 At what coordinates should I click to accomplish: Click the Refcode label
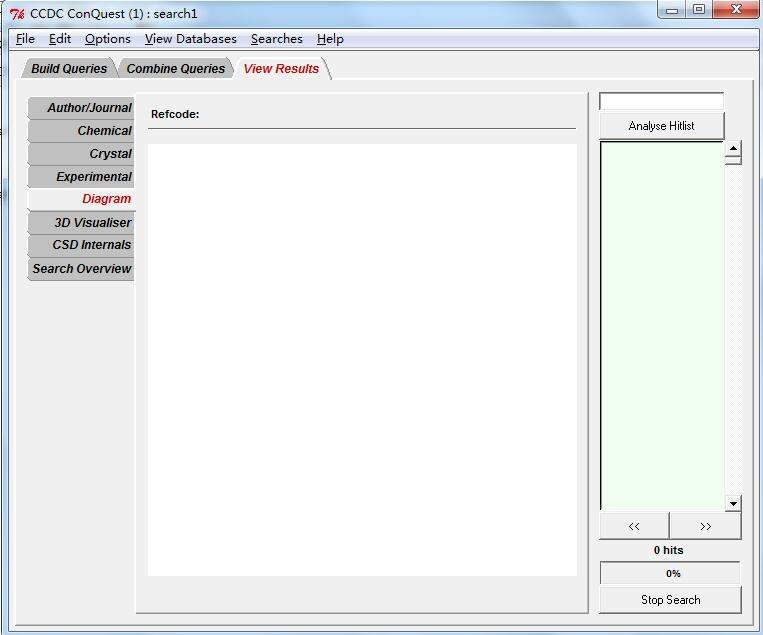click(x=175, y=114)
